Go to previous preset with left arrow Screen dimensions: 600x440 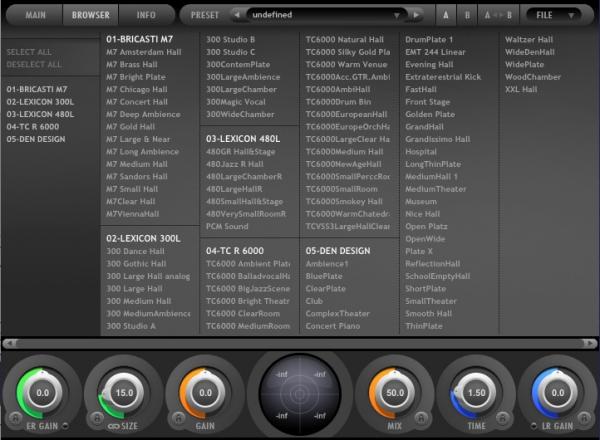click(236, 15)
